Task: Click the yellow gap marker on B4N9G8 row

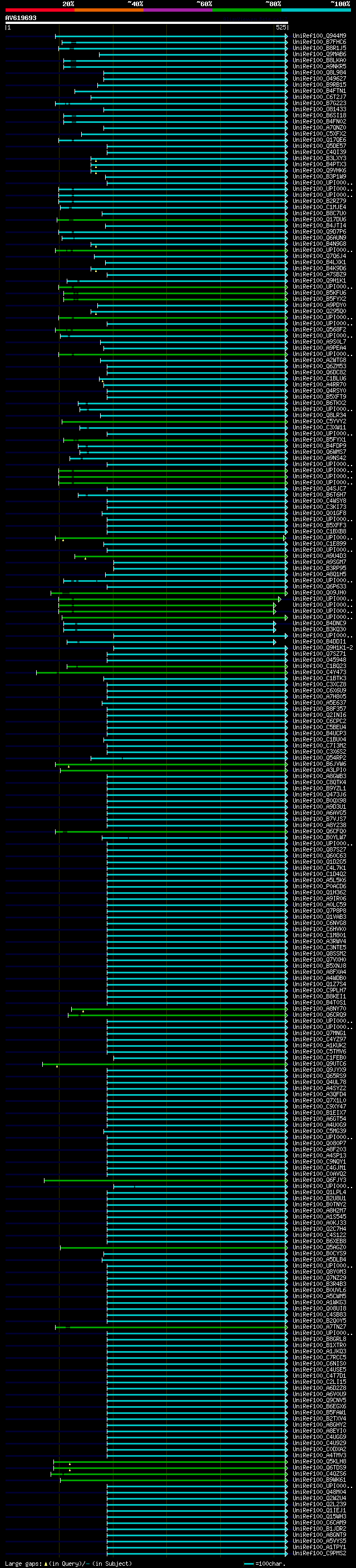Action: click(x=96, y=246)
